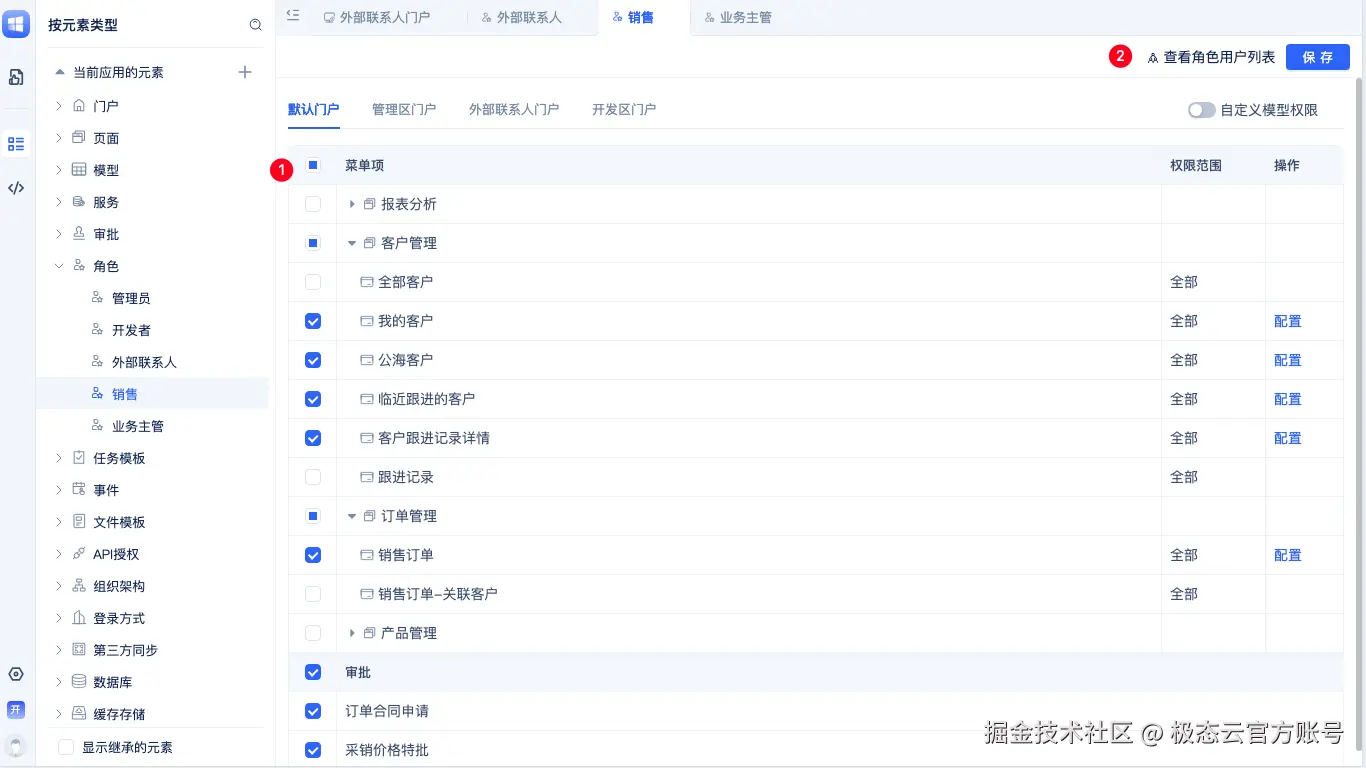1366x768 pixels.
Task: Click the search icon beside 按元素类型
Action: (x=256, y=25)
